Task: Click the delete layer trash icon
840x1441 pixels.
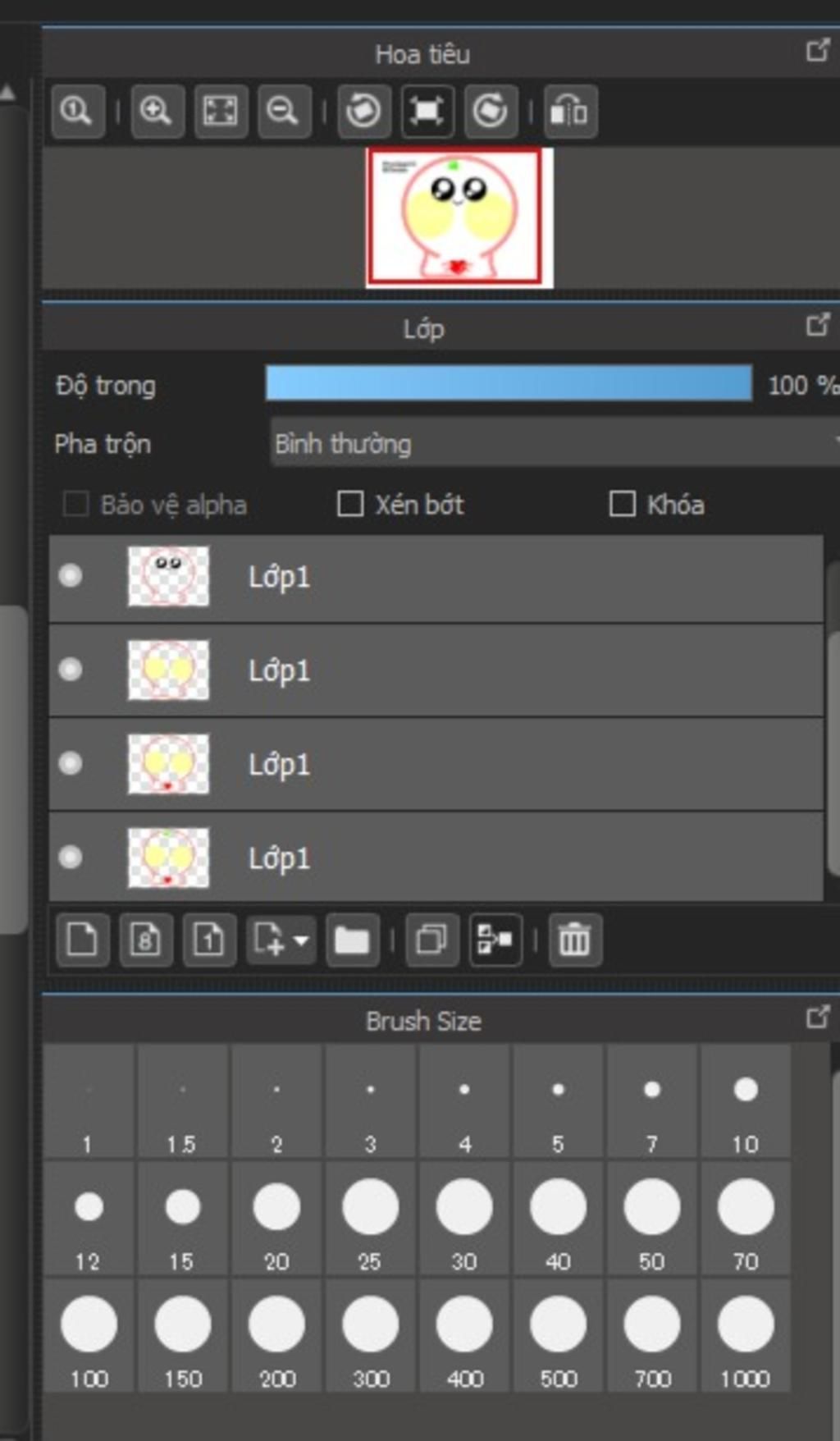Action: pos(574,940)
